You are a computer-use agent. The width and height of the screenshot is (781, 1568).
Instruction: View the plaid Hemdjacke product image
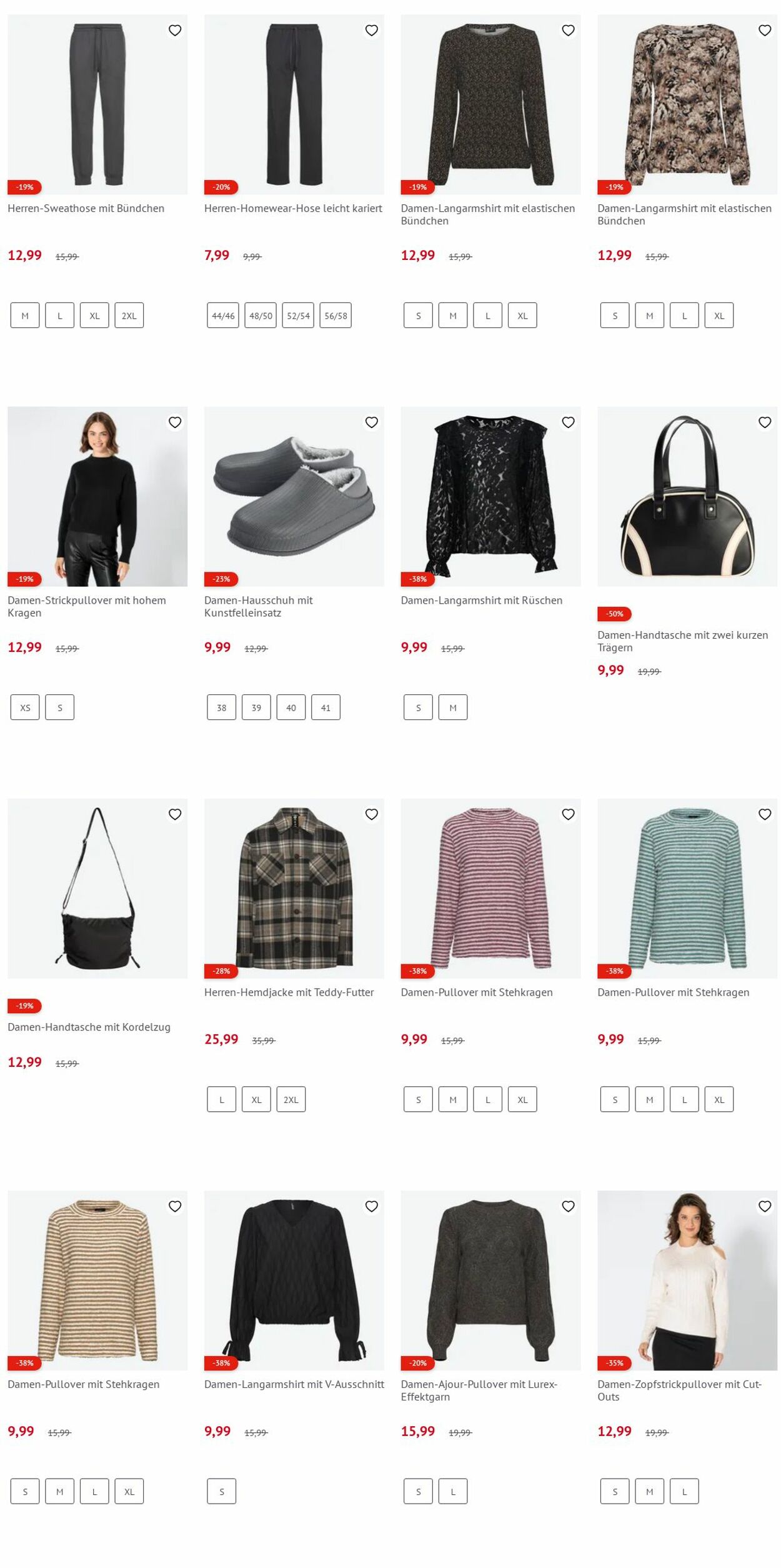coord(294,889)
